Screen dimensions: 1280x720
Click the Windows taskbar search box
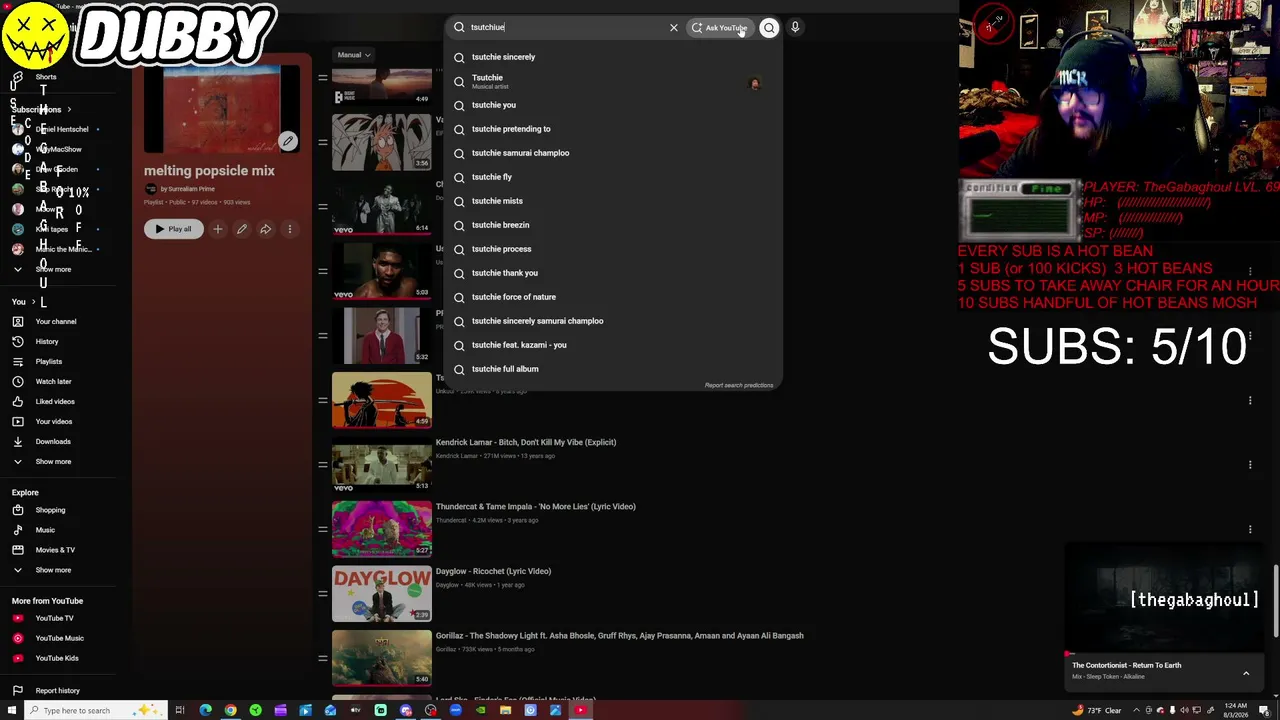(x=93, y=710)
